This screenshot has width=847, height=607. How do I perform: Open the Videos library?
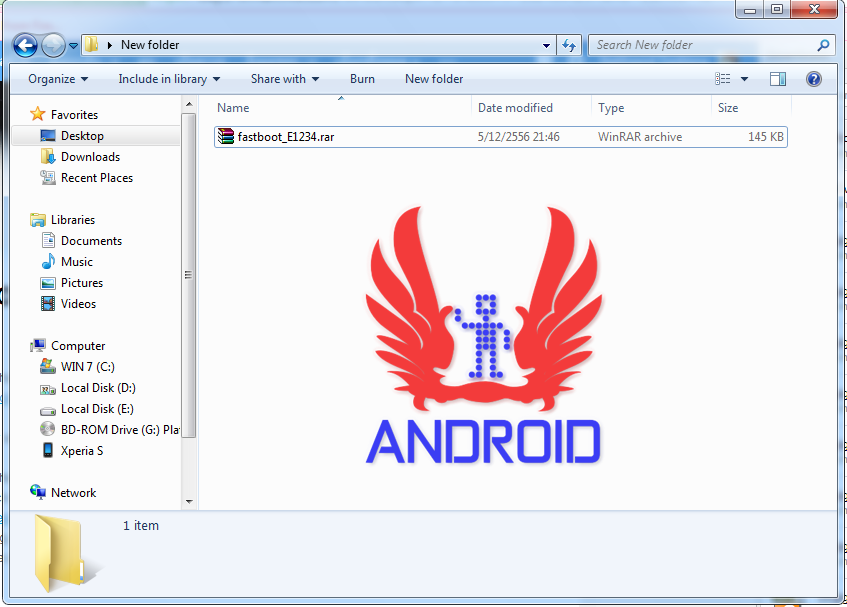coord(78,305)
